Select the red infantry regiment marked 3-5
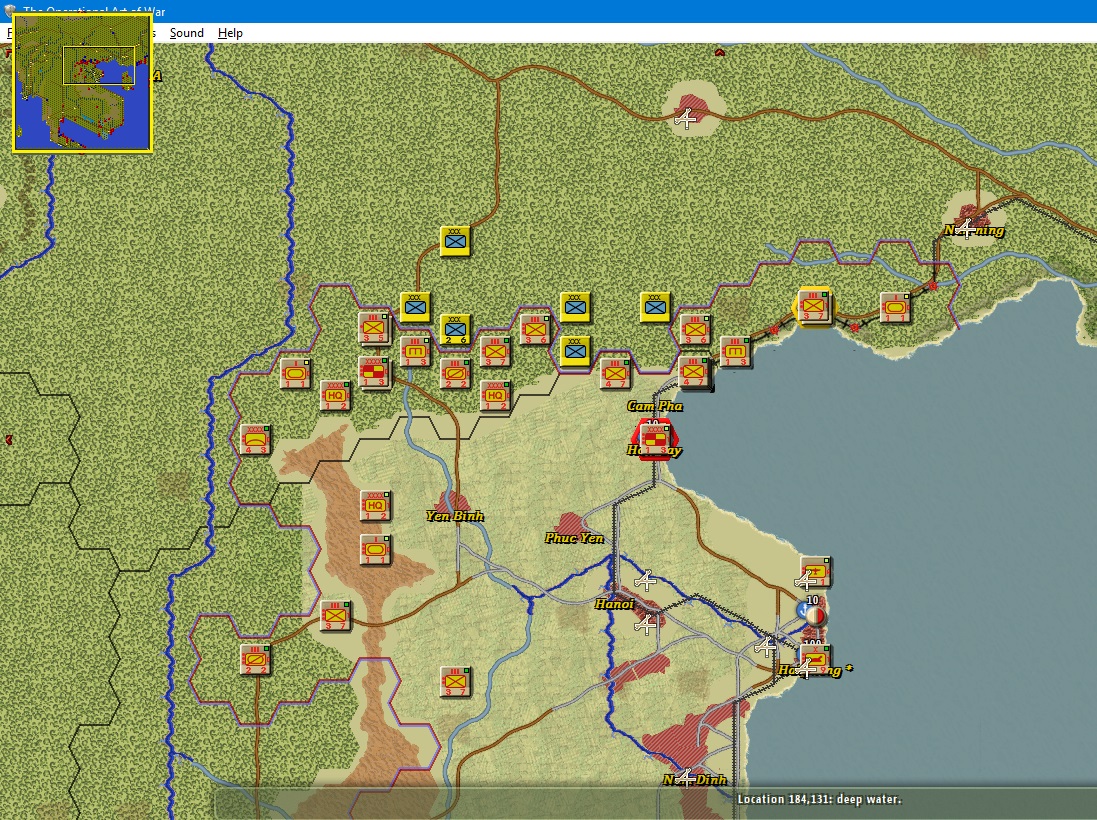The image size is (1097, 820). 374,327
